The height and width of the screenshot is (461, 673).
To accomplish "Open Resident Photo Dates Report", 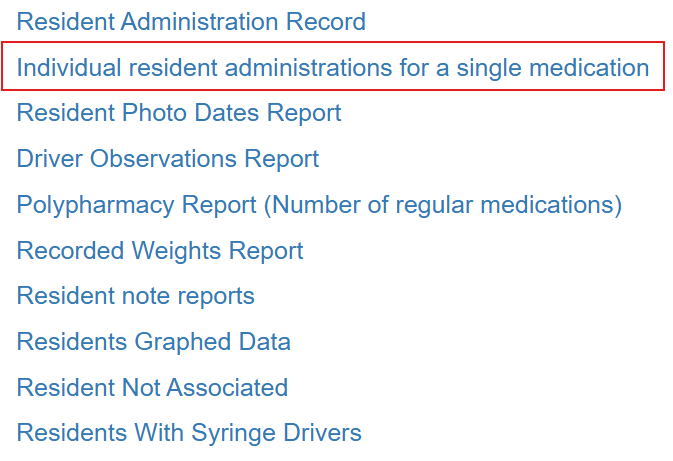I will (179, 113).
